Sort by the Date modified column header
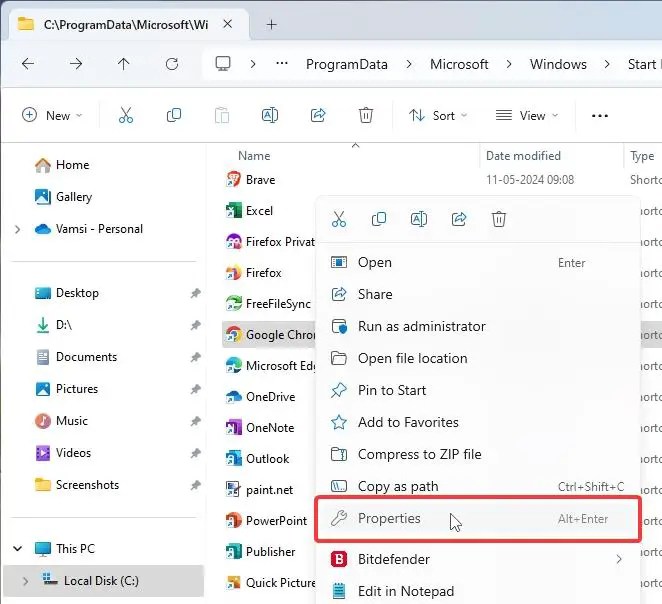 (x=523, y=156)
